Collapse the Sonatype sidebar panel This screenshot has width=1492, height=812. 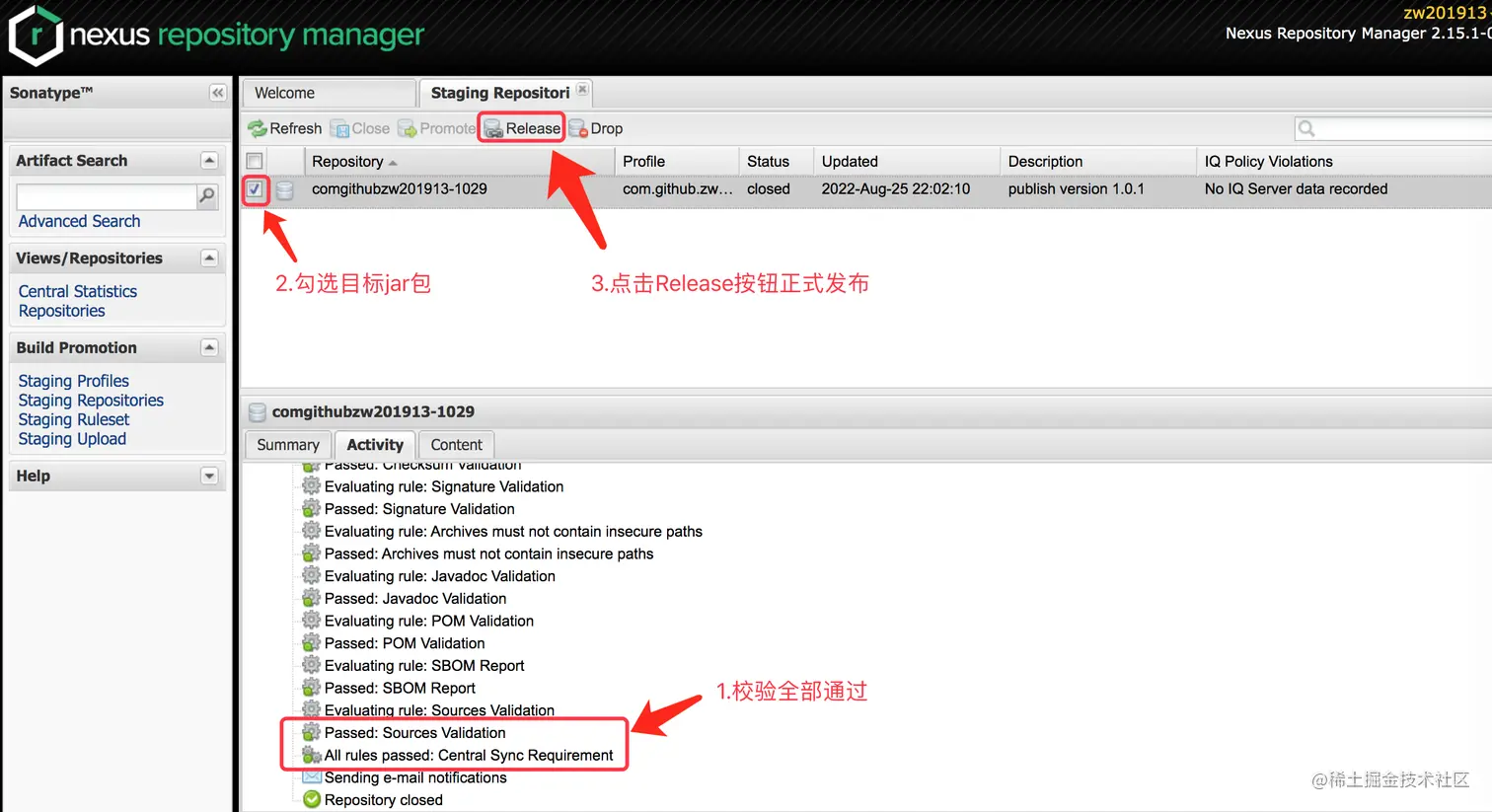(x=218, y=93)
